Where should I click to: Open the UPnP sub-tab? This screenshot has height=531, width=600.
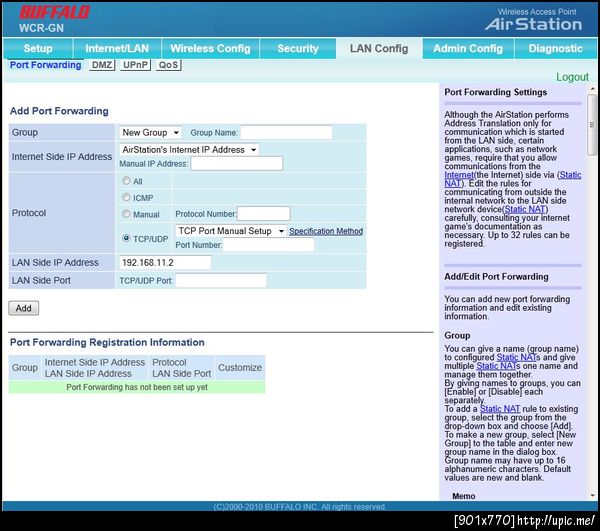click(x=135, y=65)
